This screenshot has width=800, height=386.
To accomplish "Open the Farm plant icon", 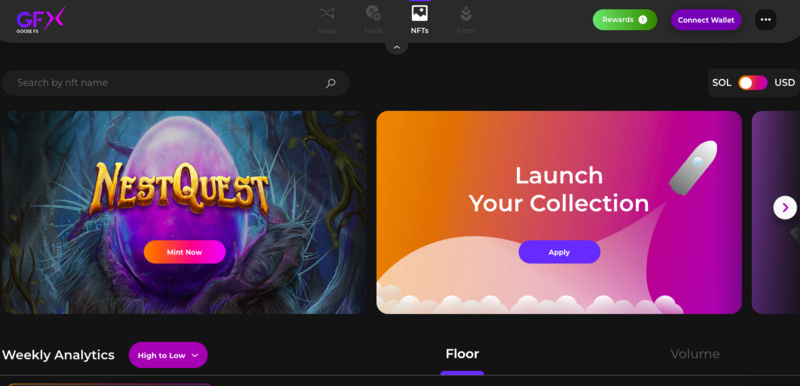I will coord(466,13).
